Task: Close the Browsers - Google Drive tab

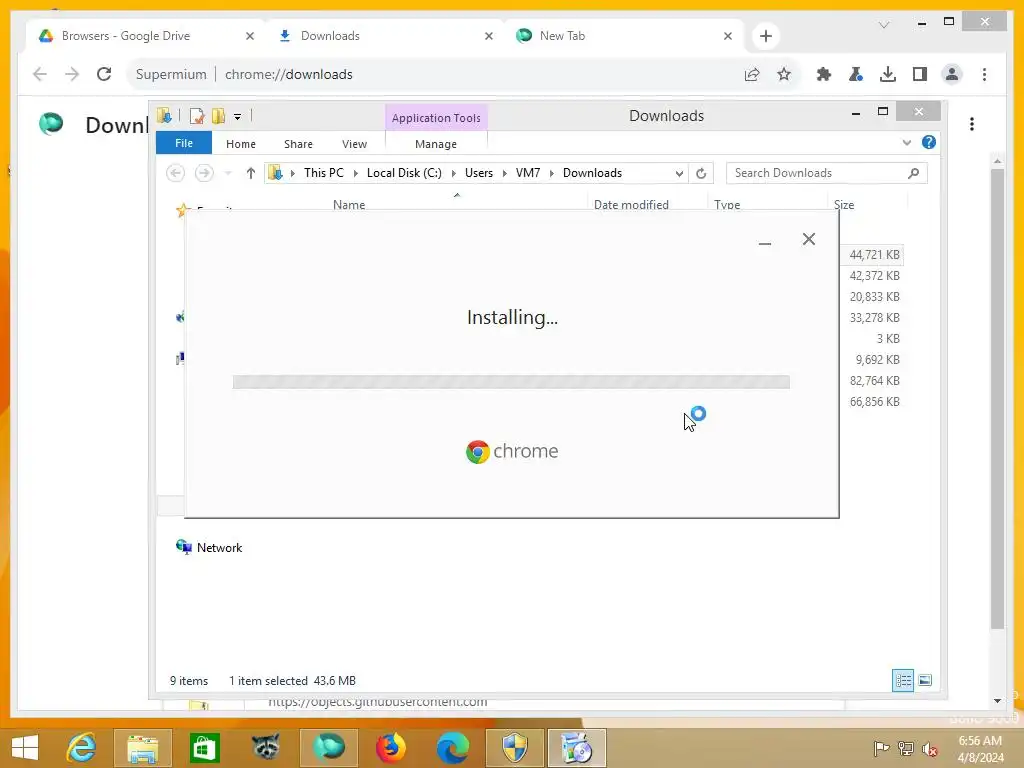Action: pos(249,36)
